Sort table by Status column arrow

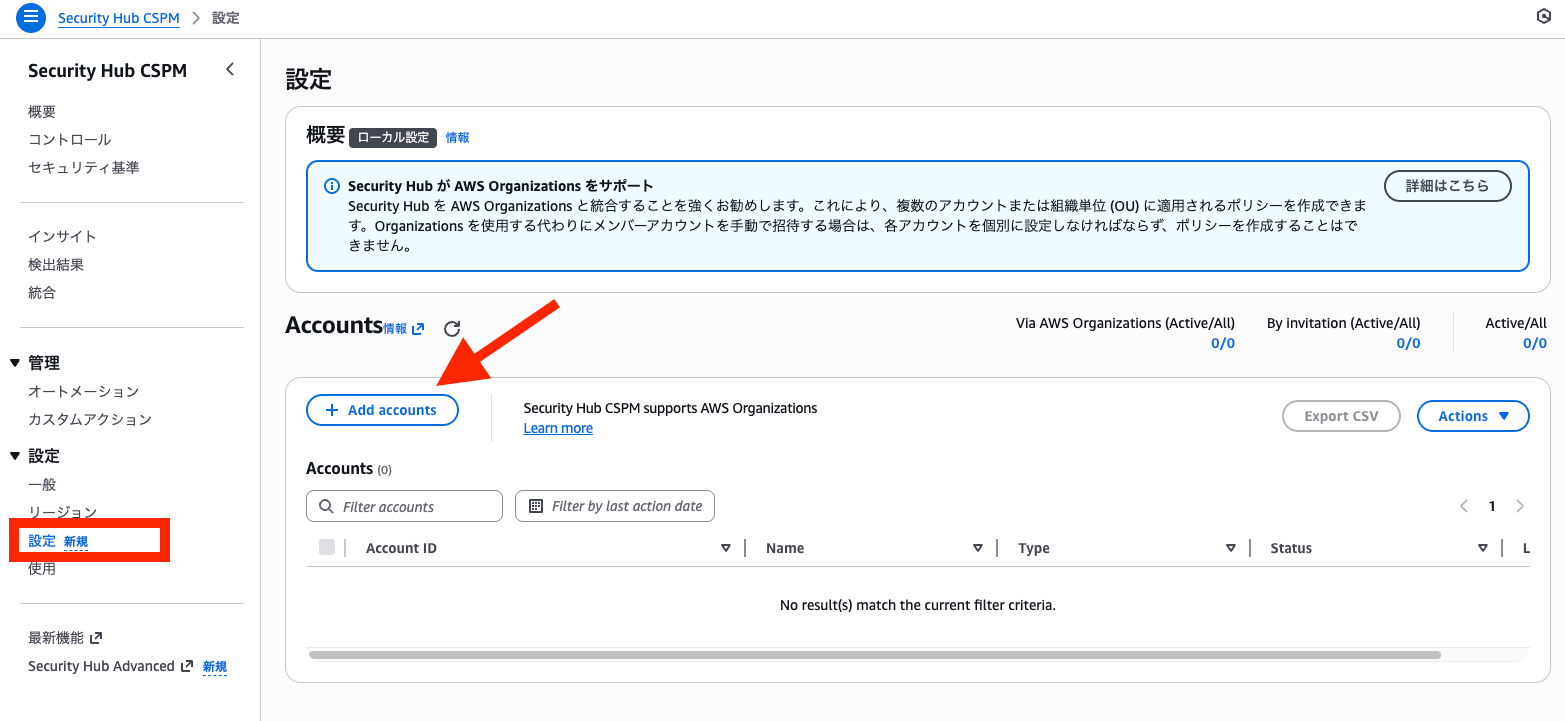point(1483,548)
